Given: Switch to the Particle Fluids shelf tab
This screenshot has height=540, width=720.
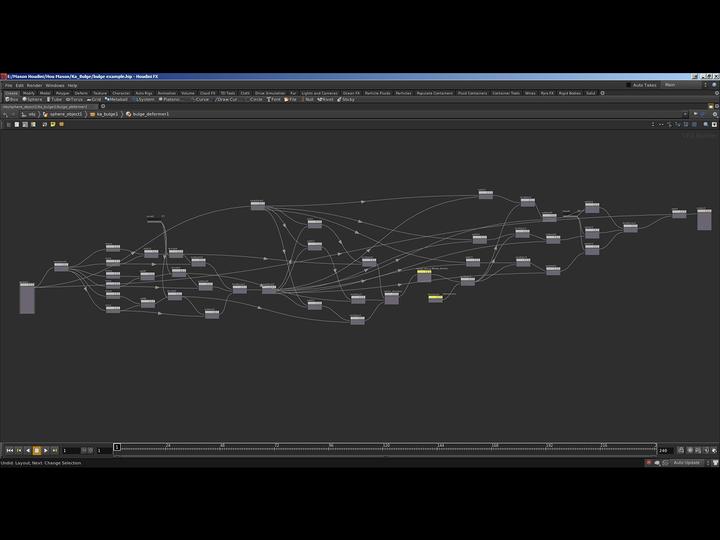Looking at the screenshot, I should pos(376,93).
